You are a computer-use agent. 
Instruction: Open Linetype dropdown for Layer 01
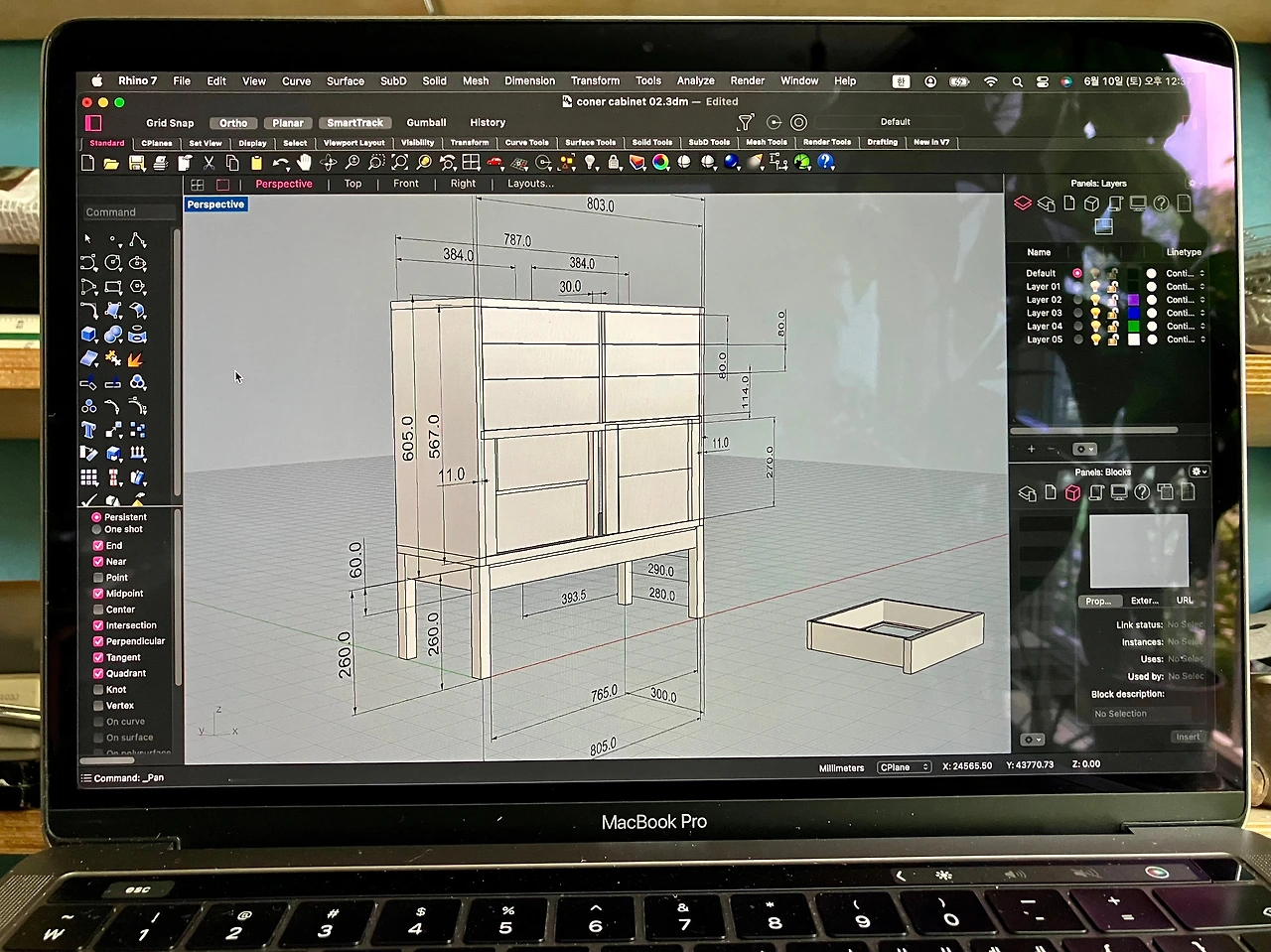click(x=1186, y=287)
